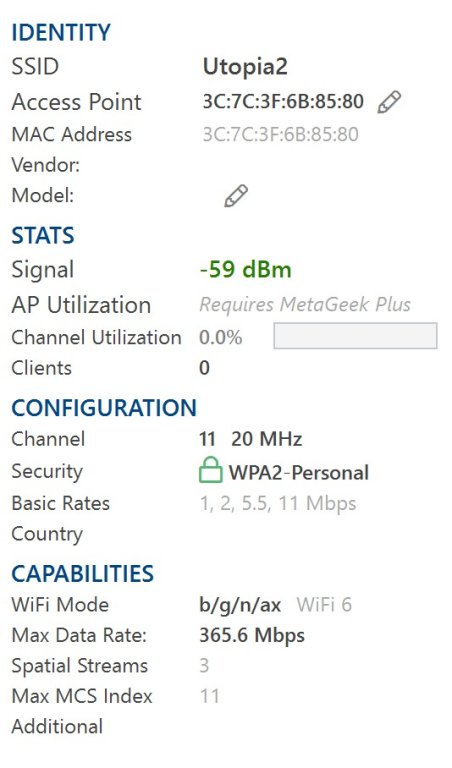
Task: Click the b/g/n/ax WiFi Mode value
Action: point(240,605)
